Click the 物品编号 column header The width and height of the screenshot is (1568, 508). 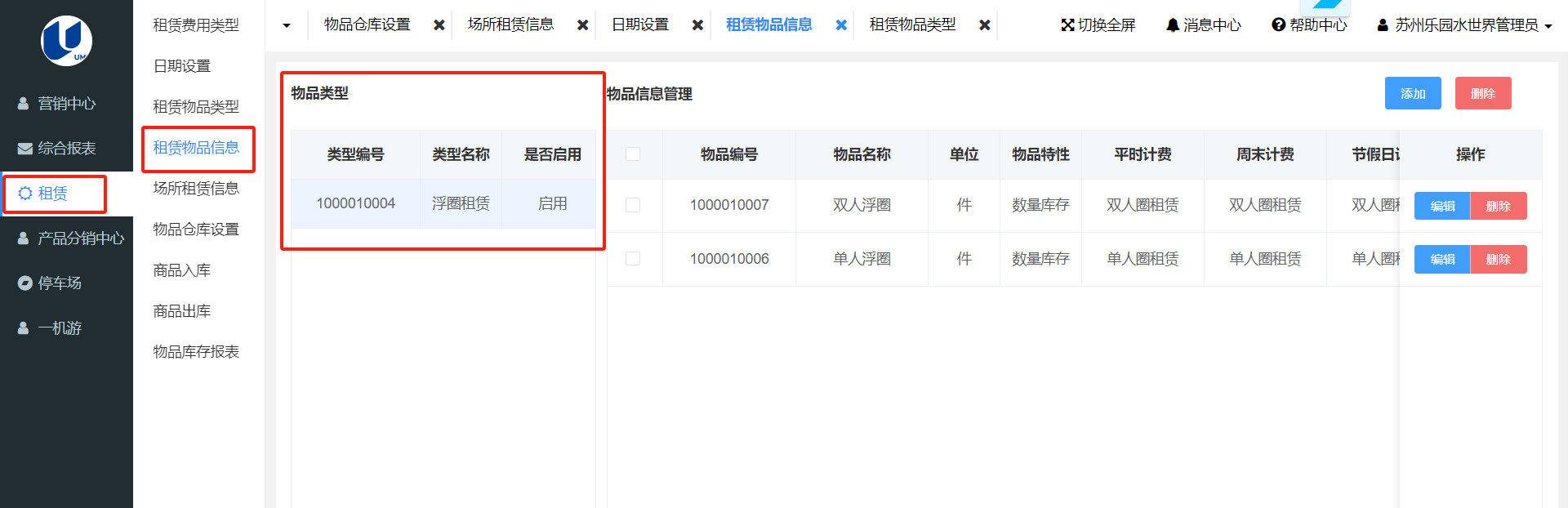tap(729, 154)
